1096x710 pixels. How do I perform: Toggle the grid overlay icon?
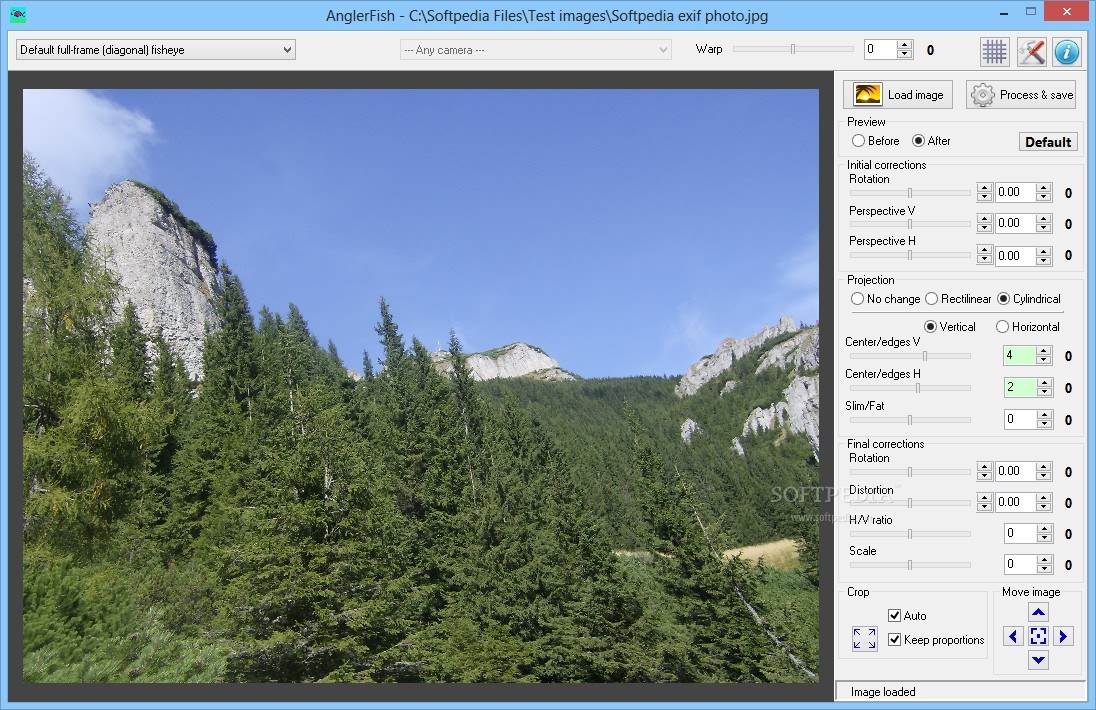[x=994, y=50]
